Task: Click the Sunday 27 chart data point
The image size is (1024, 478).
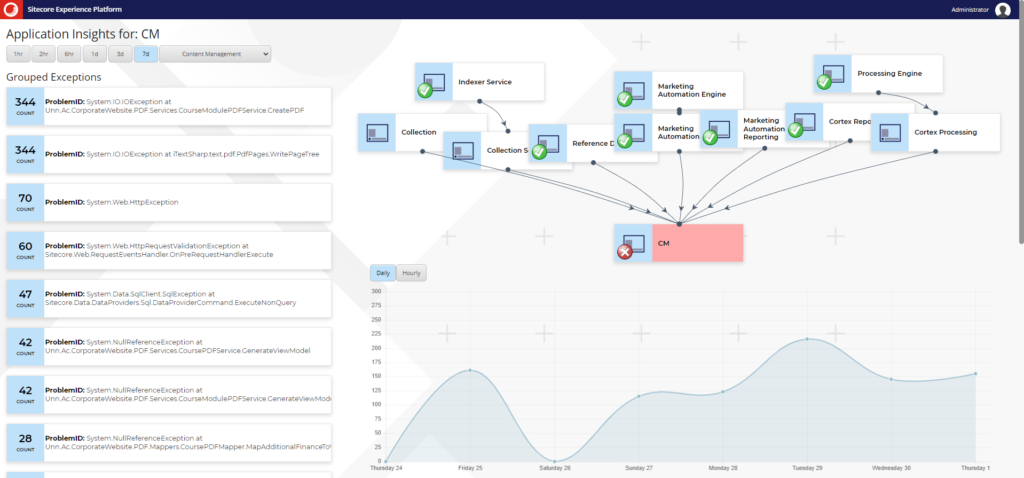Action: coord(639,396)
